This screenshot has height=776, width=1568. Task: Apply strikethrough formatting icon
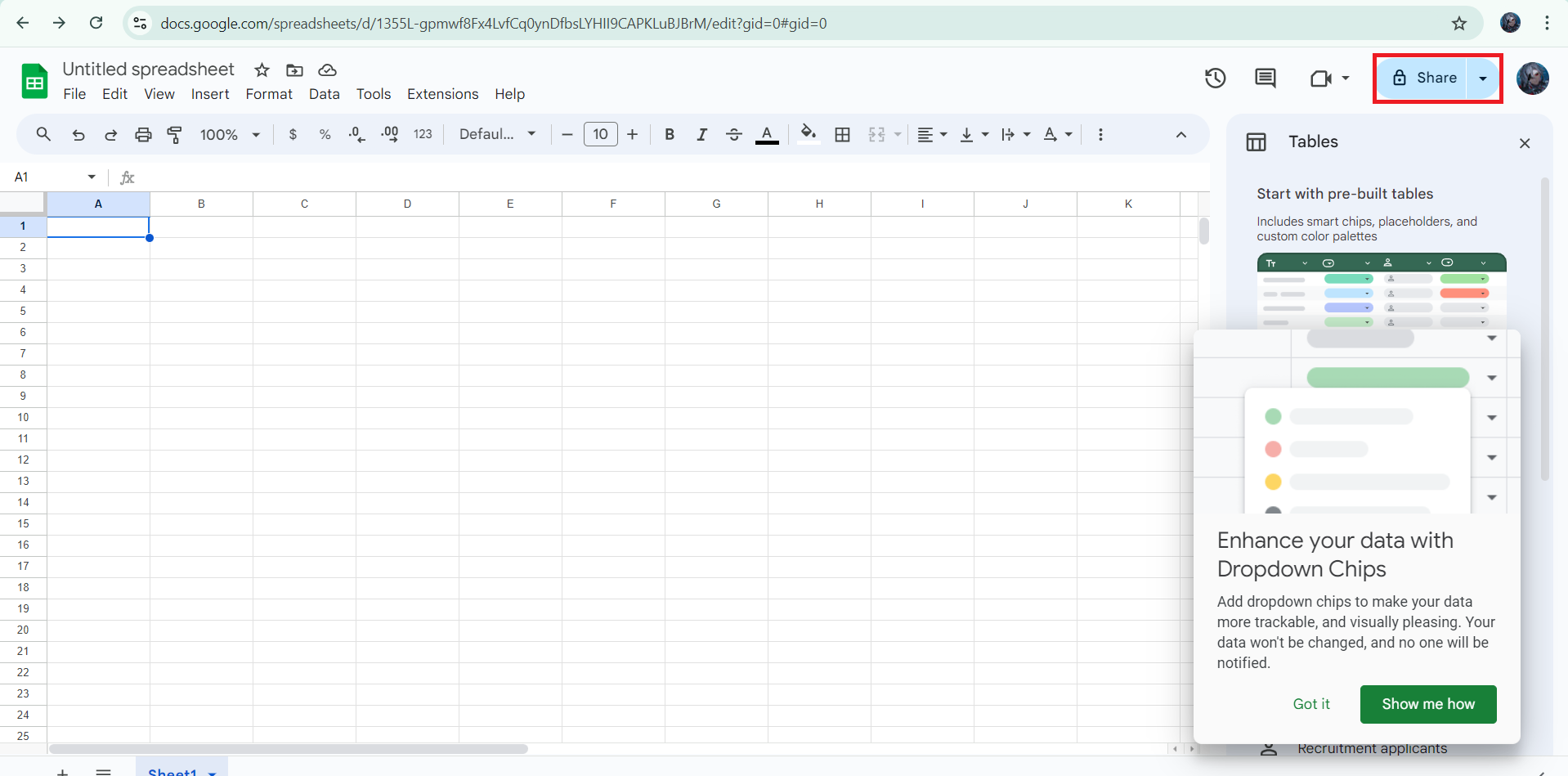click(733, 135)
